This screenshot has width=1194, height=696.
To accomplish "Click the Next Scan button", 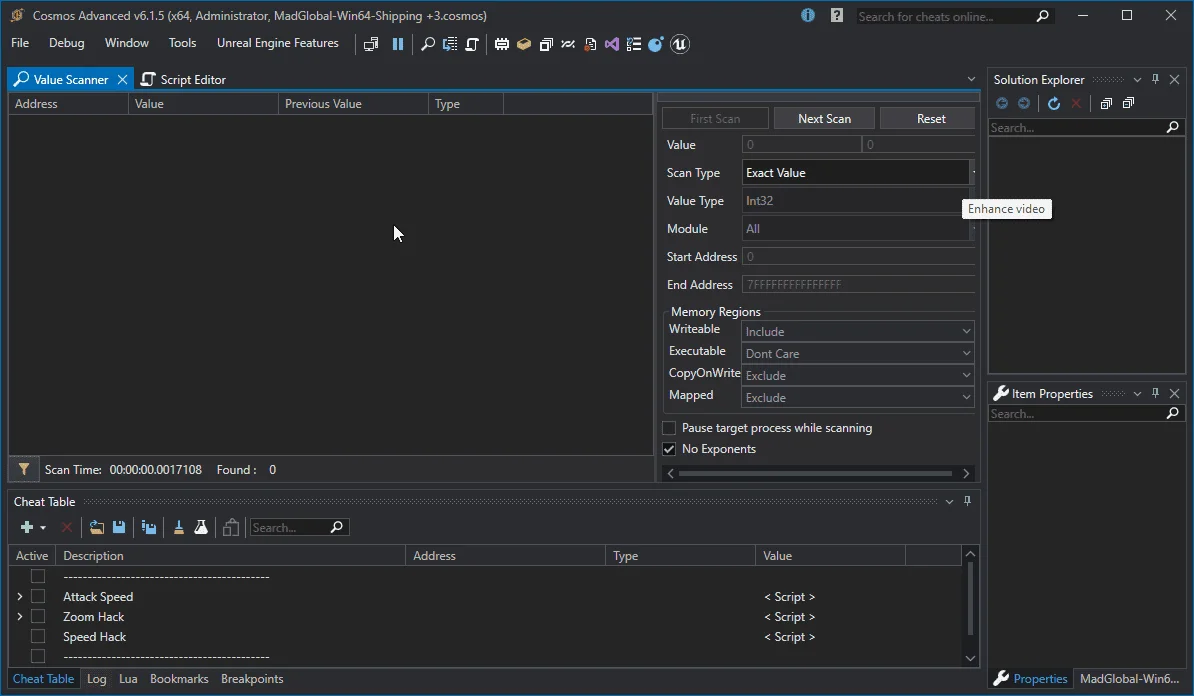I will (x=824, y=119).
